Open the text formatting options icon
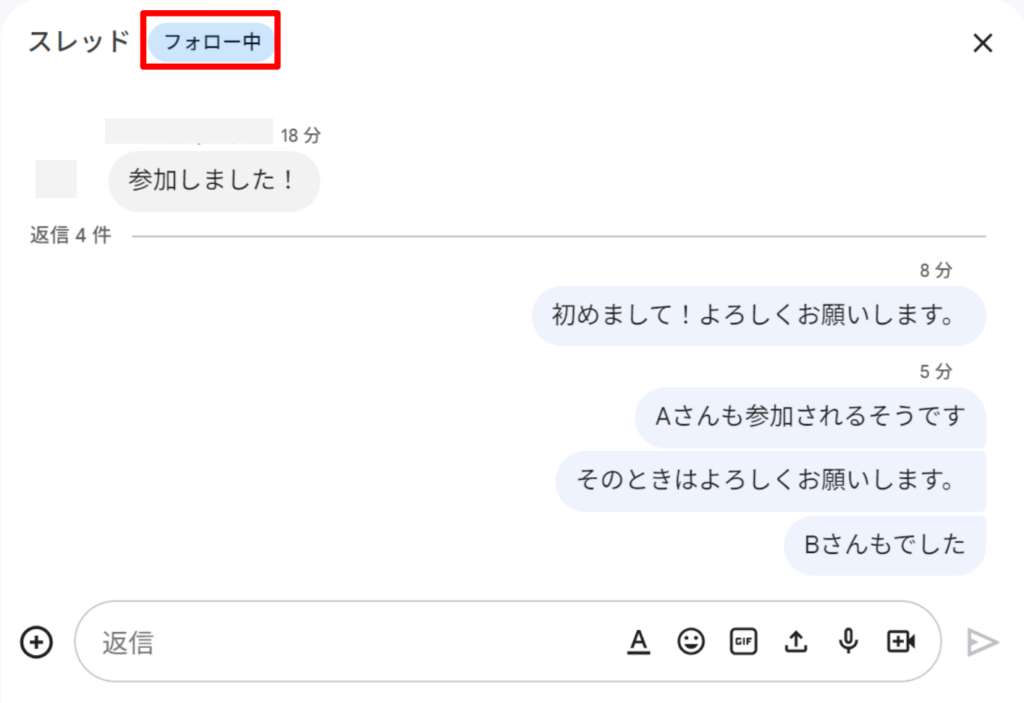 (638, 641)
